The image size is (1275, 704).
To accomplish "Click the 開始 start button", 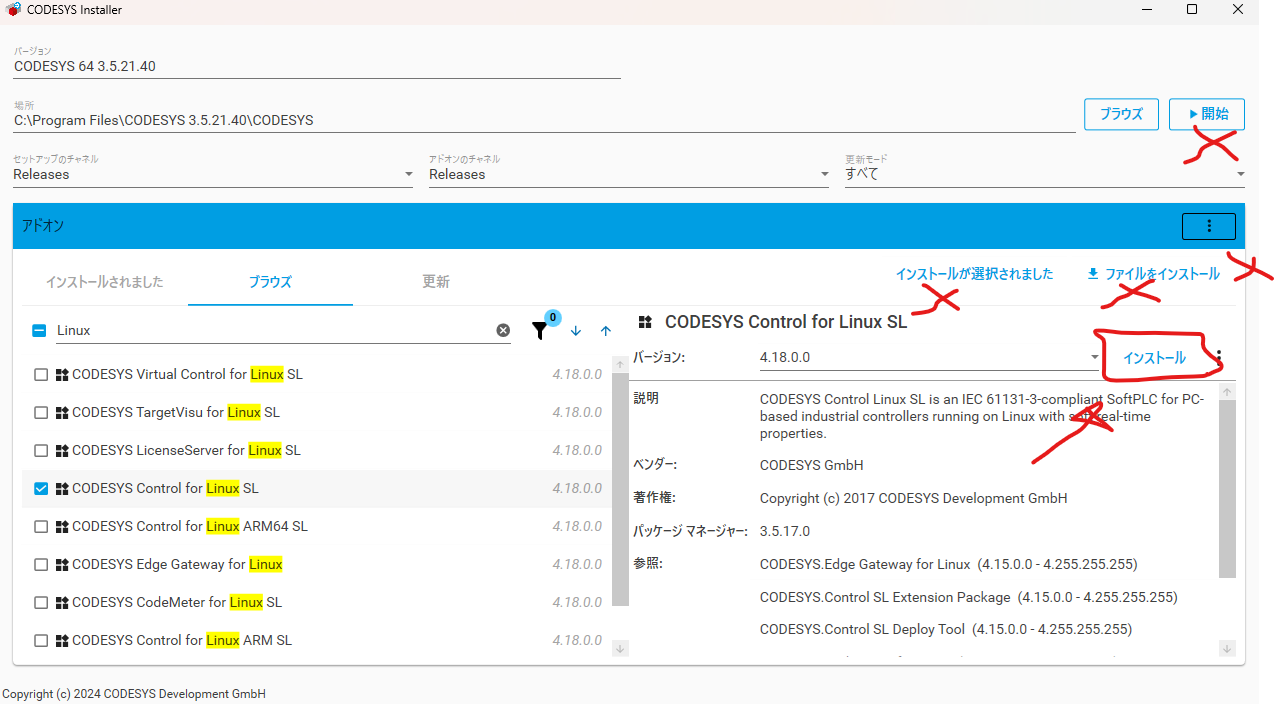I will click(x=1207, y=114).
